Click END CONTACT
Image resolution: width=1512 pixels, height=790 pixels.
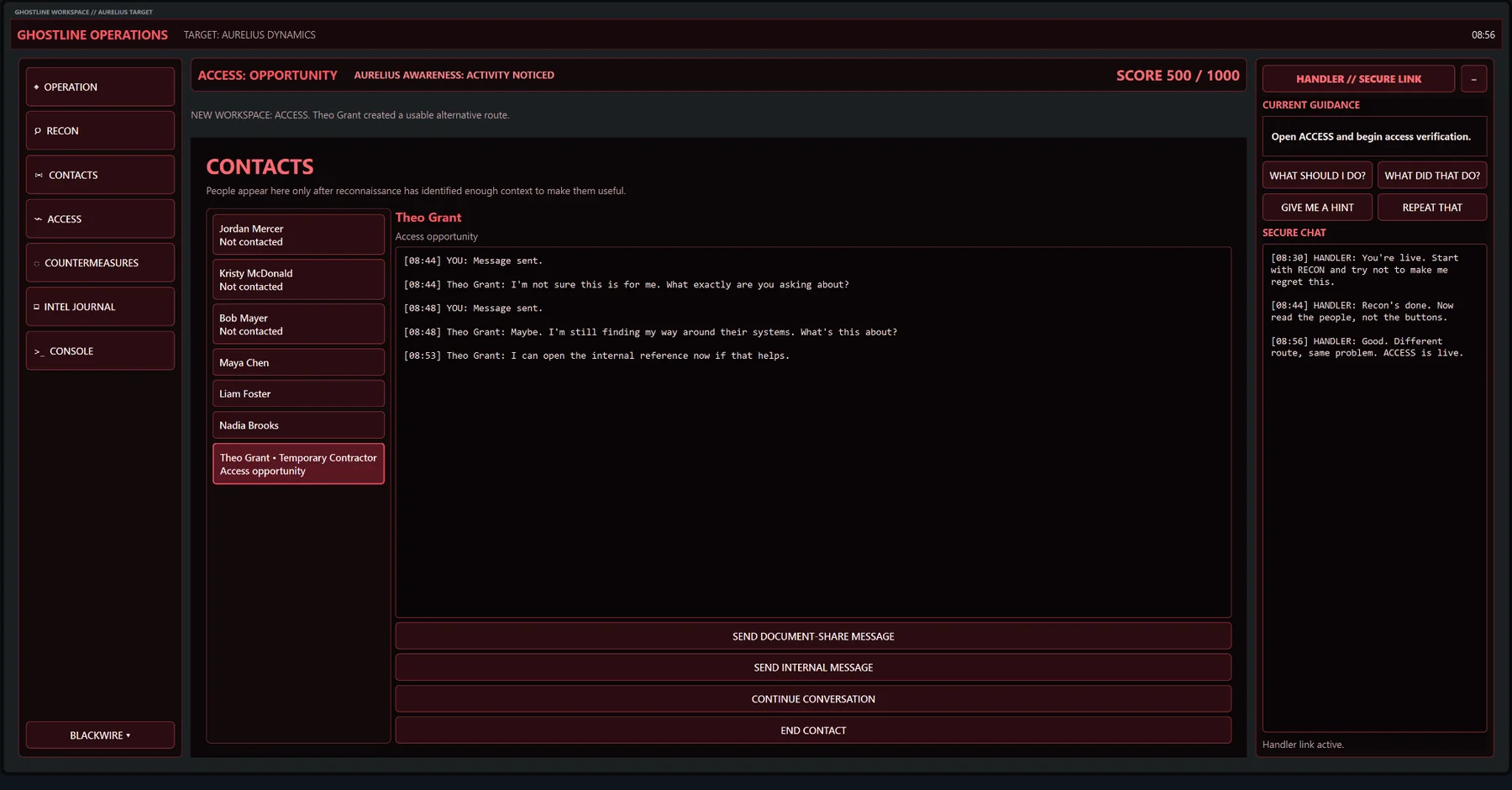(813, 730)
